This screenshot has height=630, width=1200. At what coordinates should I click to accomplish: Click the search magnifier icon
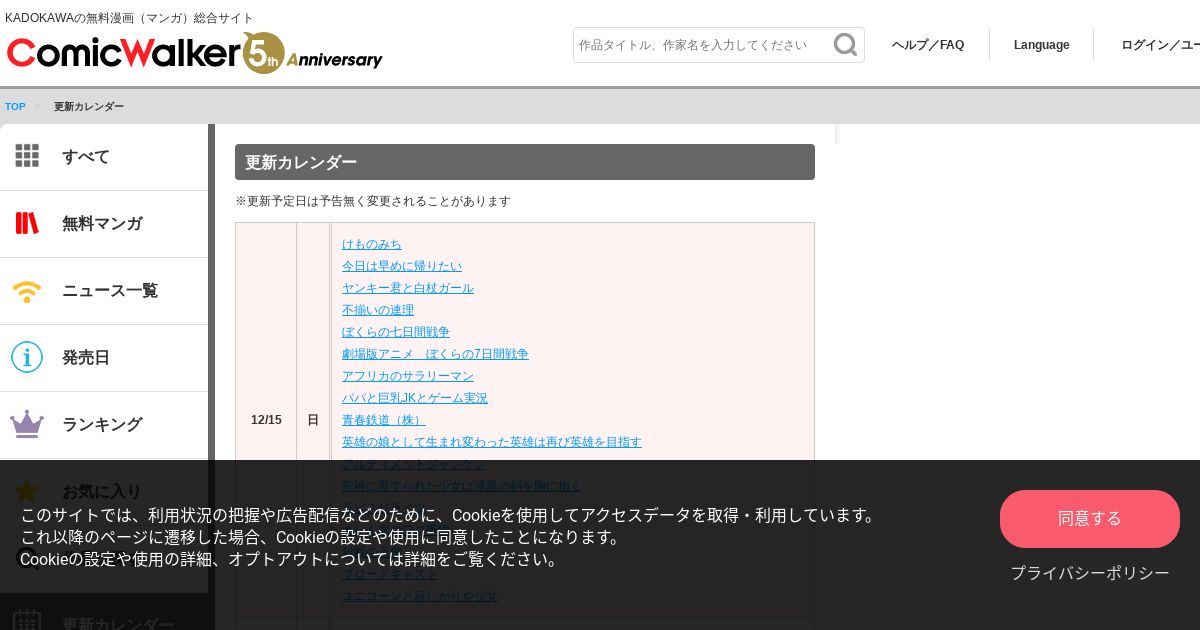point(846,45)
